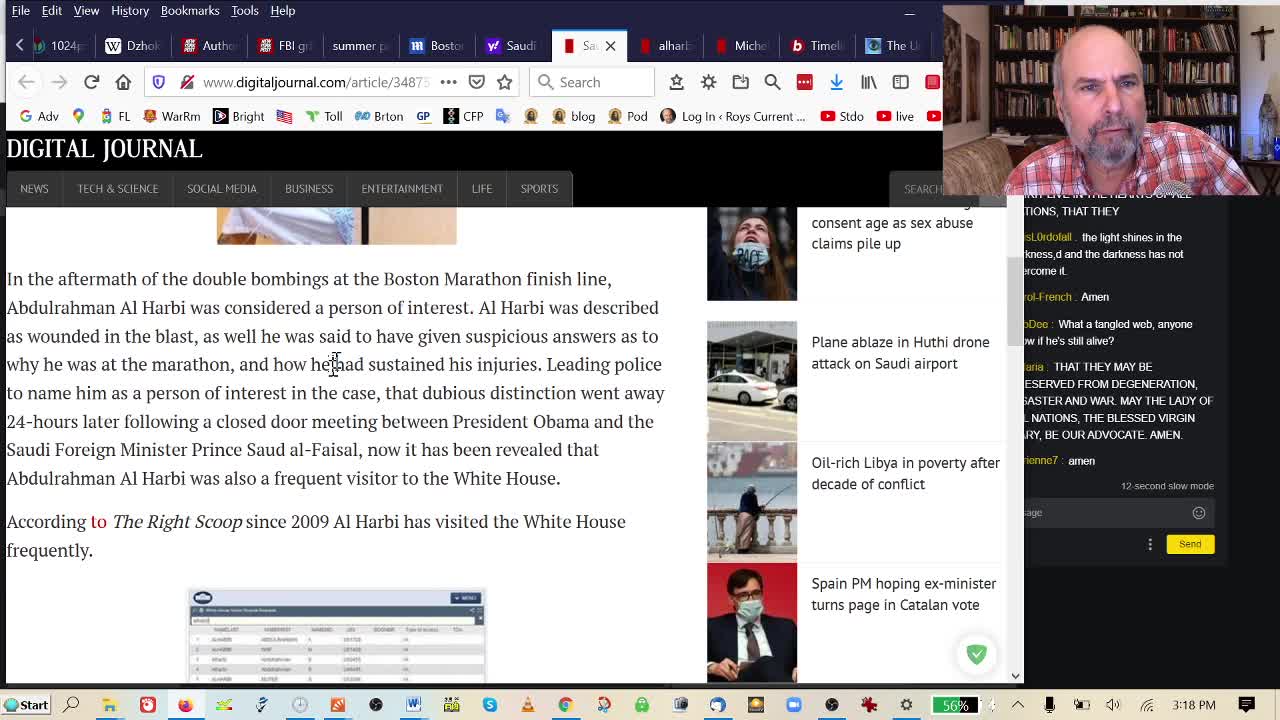Screen dimensions: 1280x720
Task: Open Word from the taskbar
Action: click(414, 705)
